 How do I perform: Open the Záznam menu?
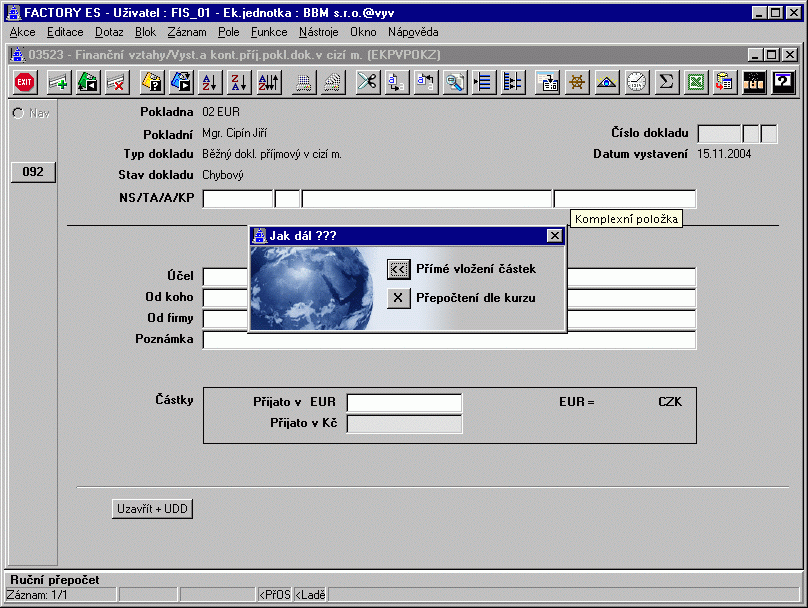point(187,32)
